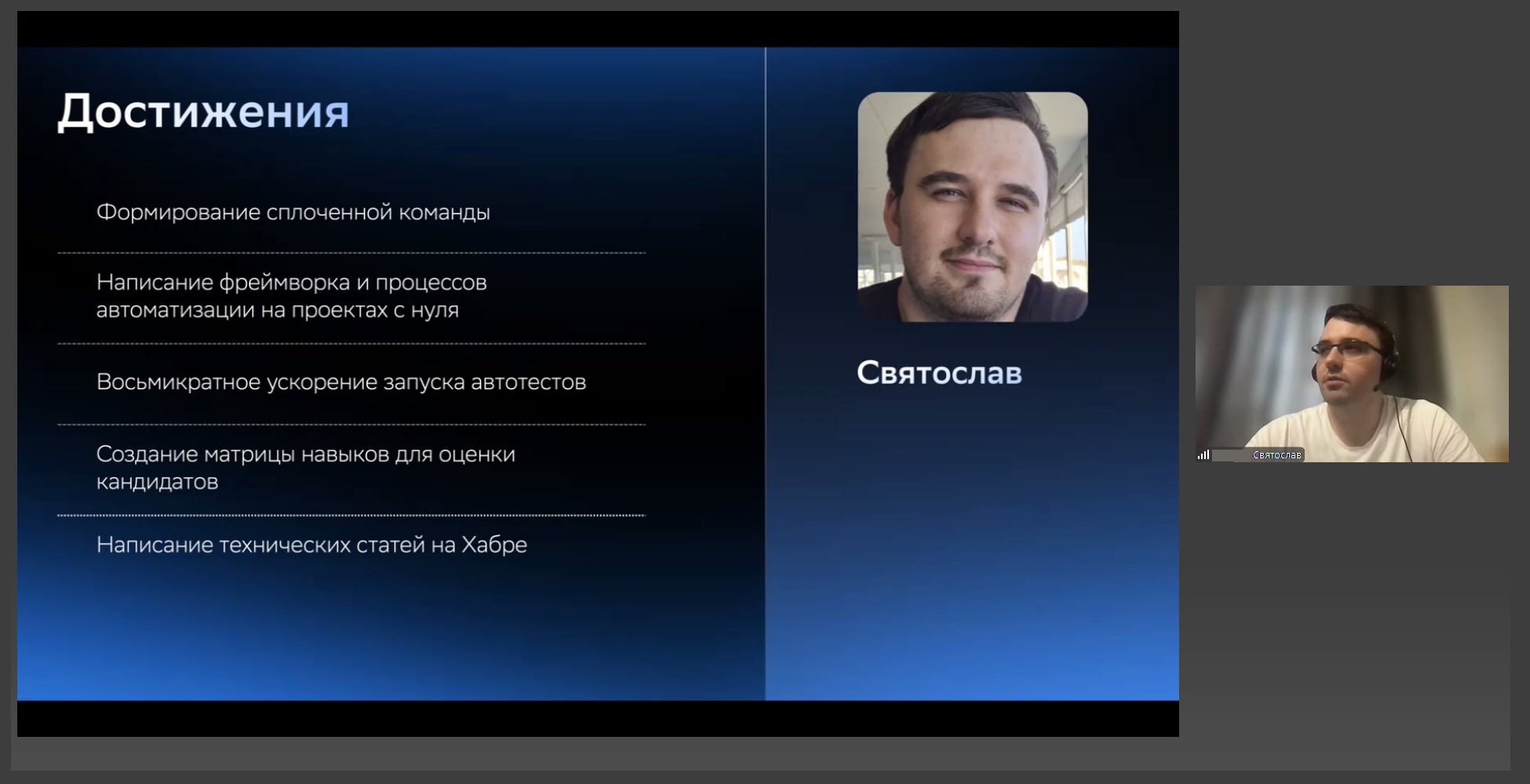This screenshot has height=784, width=1530.
Task: Click the signal strength icon on webcam tile
Action: click(1203, 454)
